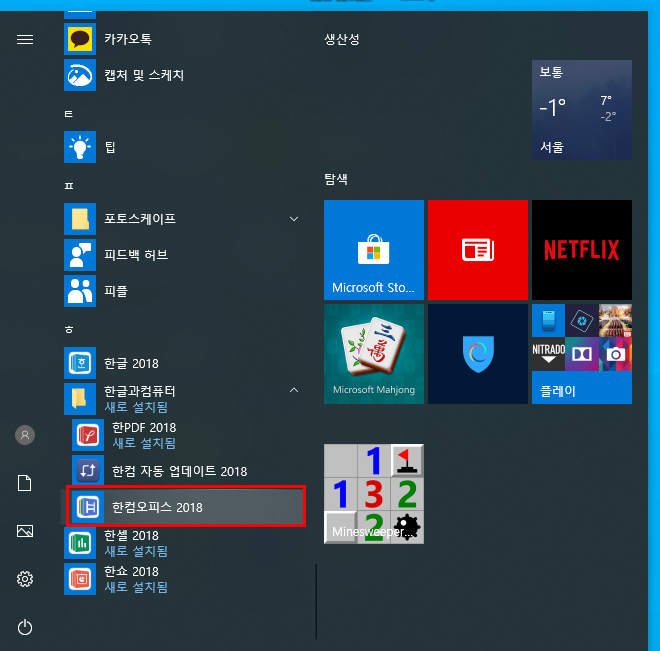Open the hamburger menu at top left

(25, 40)
